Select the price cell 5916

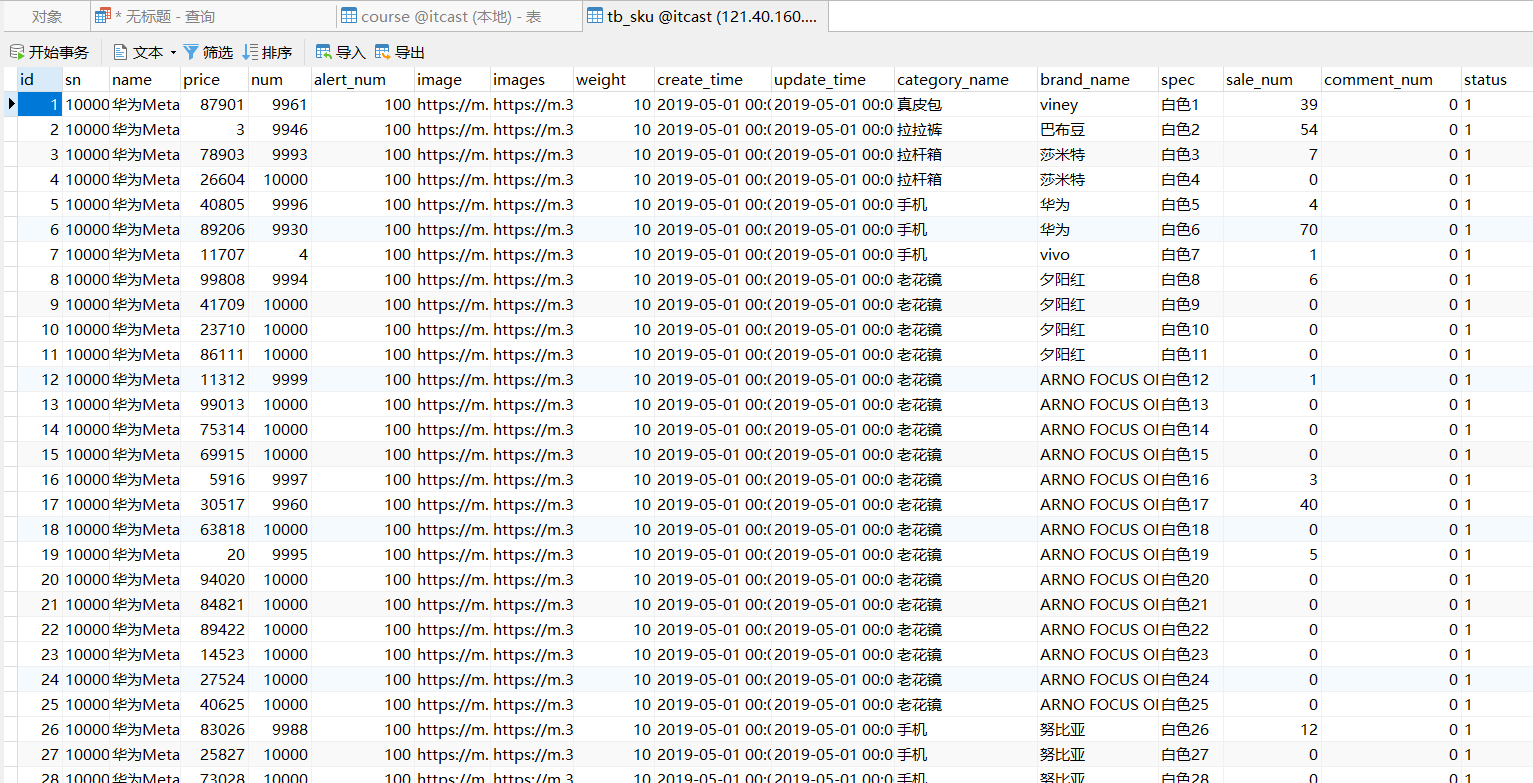(215, 479)
